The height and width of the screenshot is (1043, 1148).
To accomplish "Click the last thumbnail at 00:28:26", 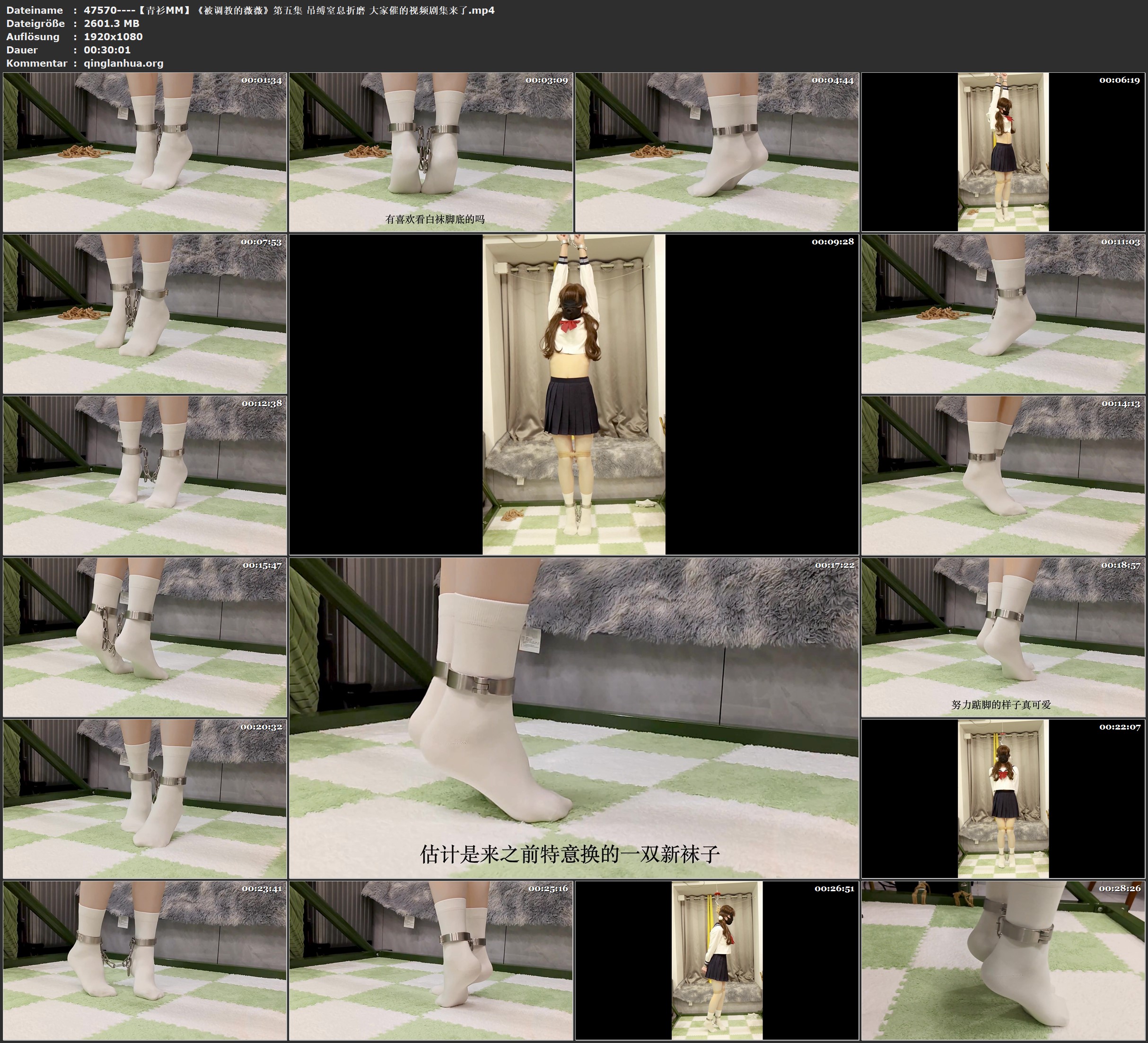I will click(1003, 960).
